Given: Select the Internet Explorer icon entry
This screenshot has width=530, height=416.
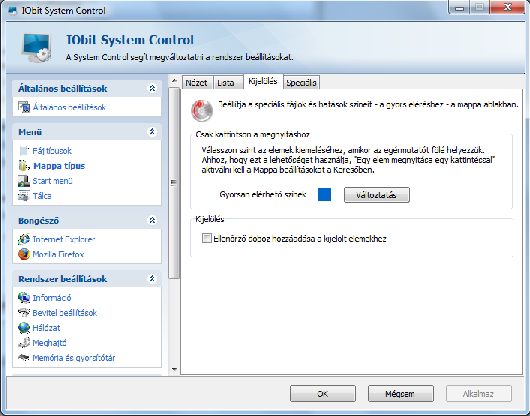Looking at the screenshot, I should (x=24, y=239).
